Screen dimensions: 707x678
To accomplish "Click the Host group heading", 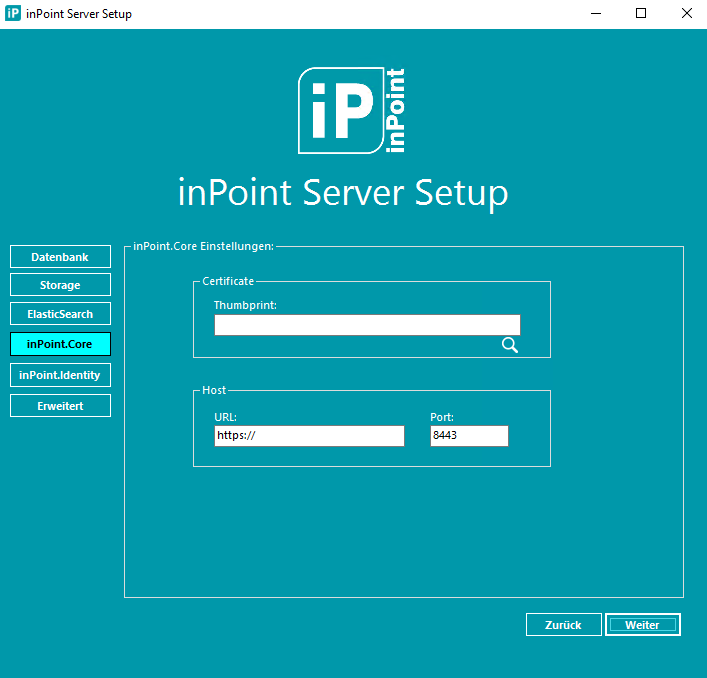I will [214, 390].
